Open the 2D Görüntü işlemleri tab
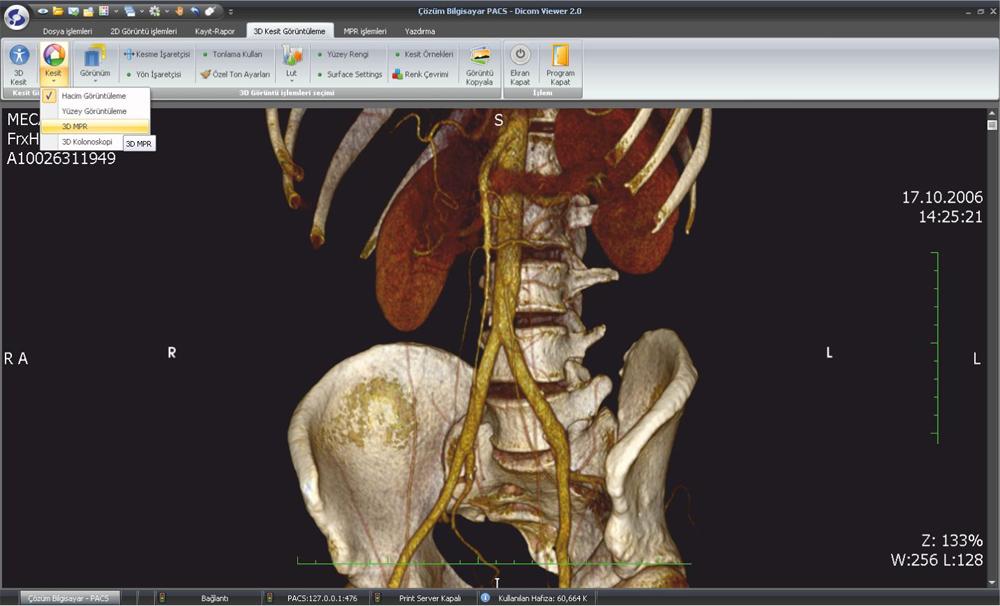 tap(143, 31)
